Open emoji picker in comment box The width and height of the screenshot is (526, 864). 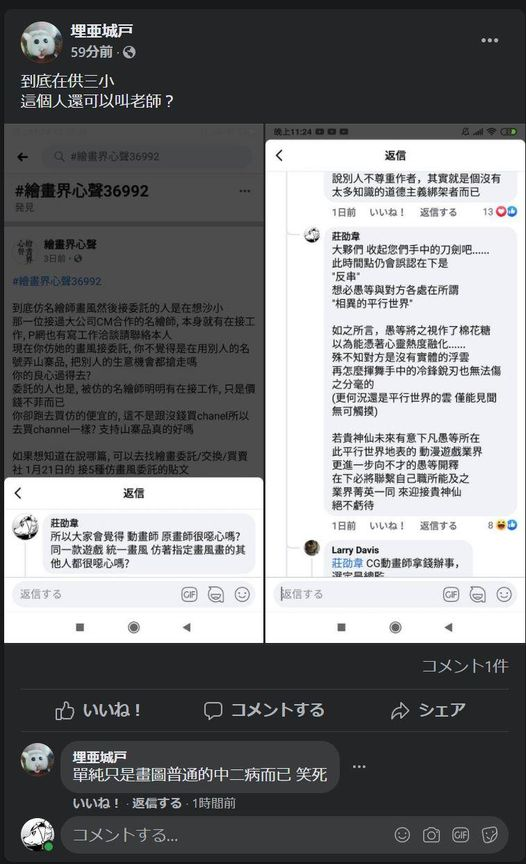pos(403,835)
